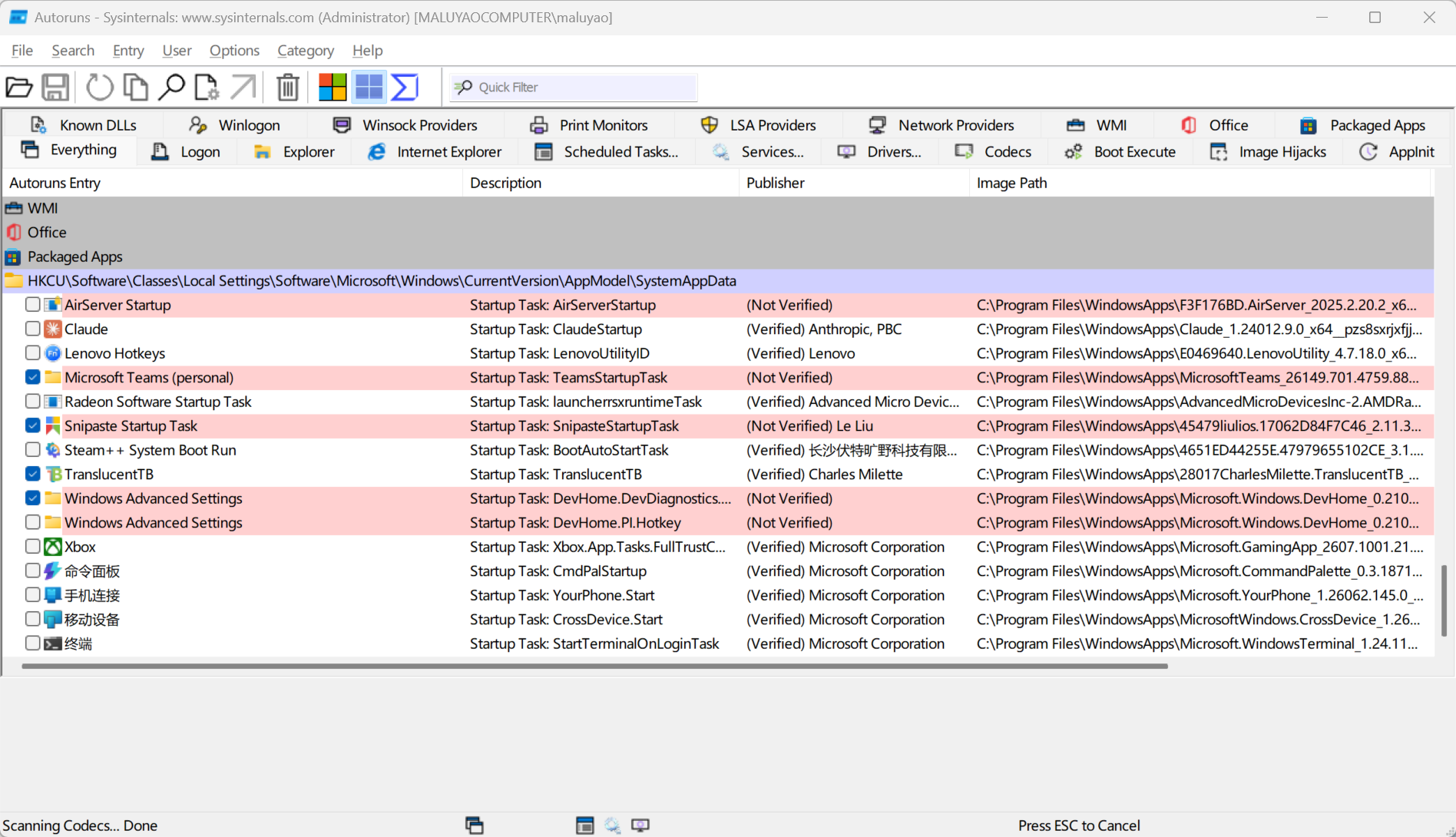Click the Jump to Entry arrow icon

click(243, 88)
